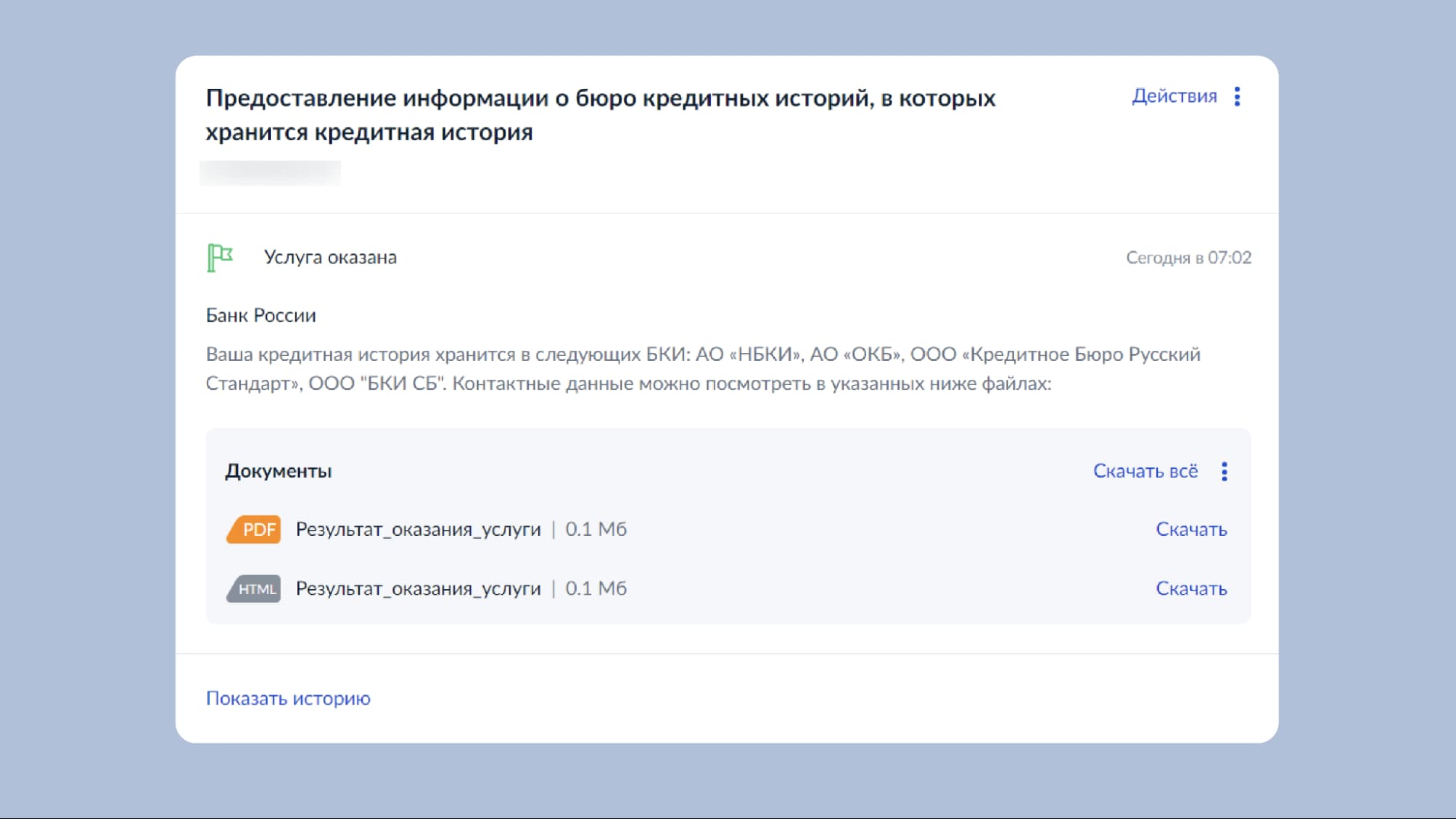Image resolution: width=1456 pixels, height=819 pixels.
Task: Click the Показать историю link
Action: pyautogui.click(x=288, y=698)
